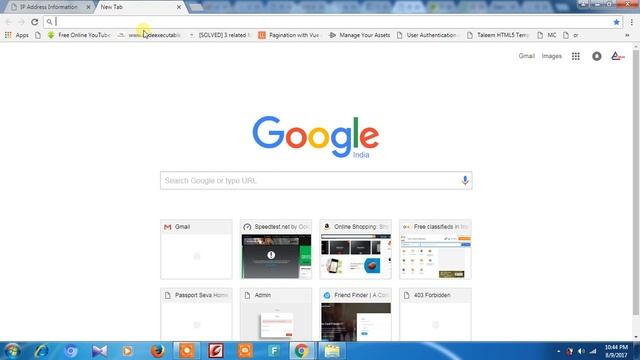Click the address bar
The height and width of the screenshot is (360, 640).
point(333,22)
